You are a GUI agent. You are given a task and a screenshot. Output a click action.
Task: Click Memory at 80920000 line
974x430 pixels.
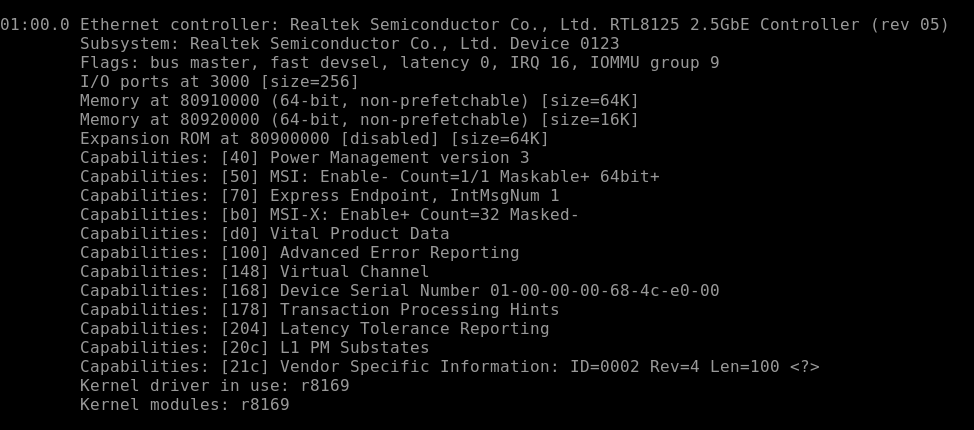pos(360,120)
